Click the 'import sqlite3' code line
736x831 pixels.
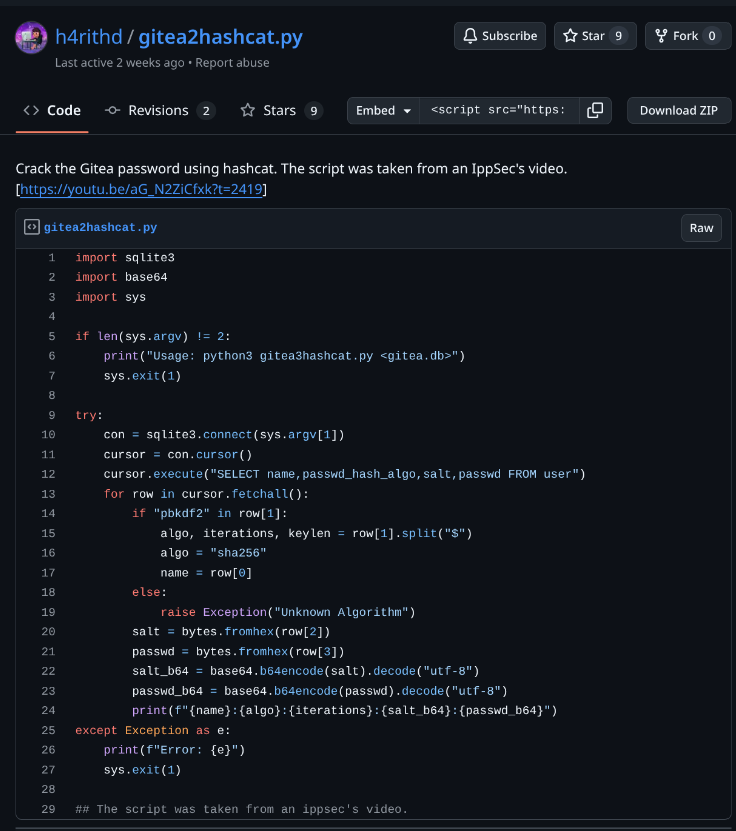pos(125,258)
